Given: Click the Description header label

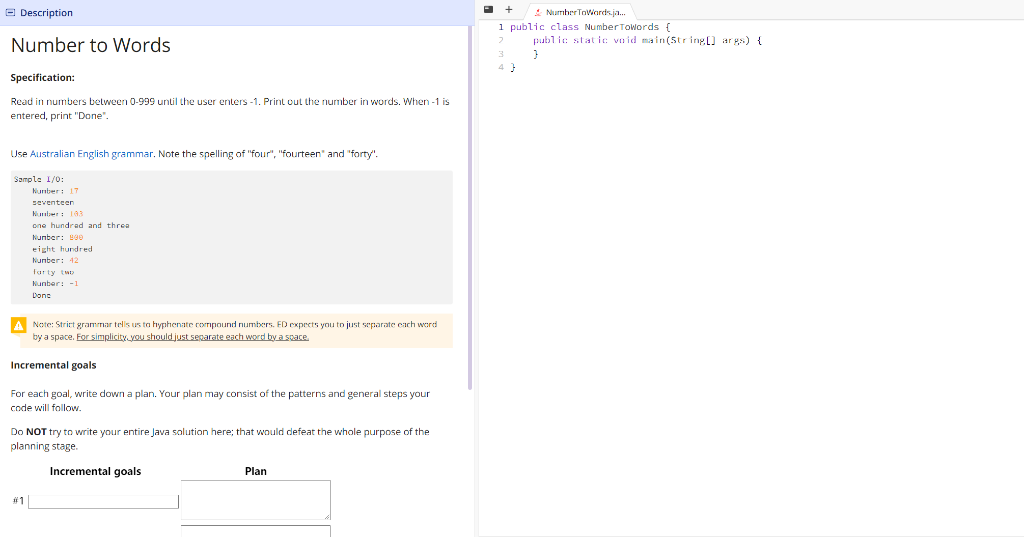Looking at the screenshot, I should (x=46, y=12).
